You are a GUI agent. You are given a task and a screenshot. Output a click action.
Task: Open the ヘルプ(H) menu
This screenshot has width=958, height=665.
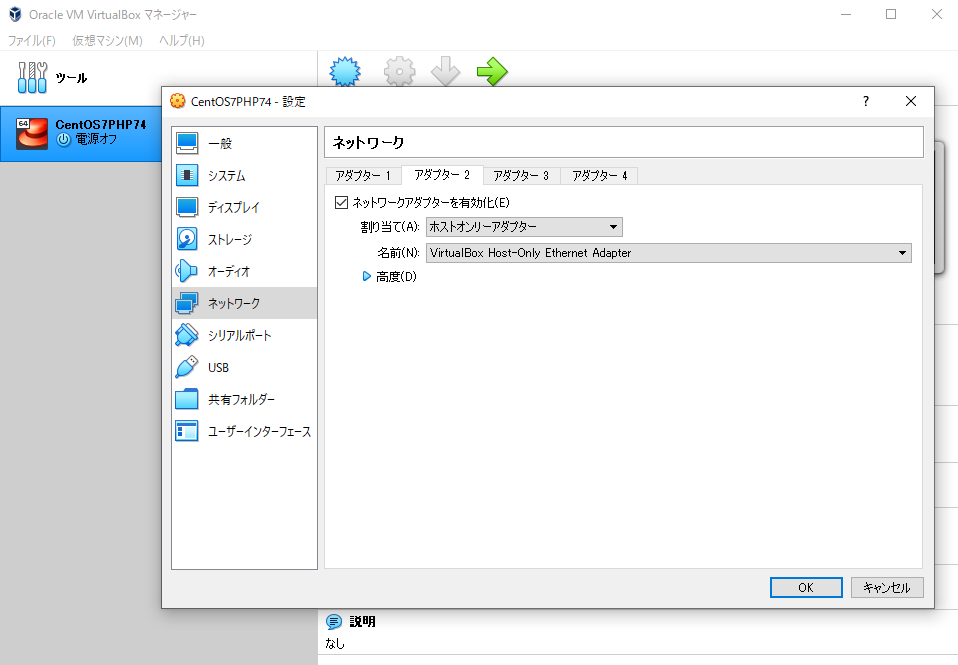(181, 40)
